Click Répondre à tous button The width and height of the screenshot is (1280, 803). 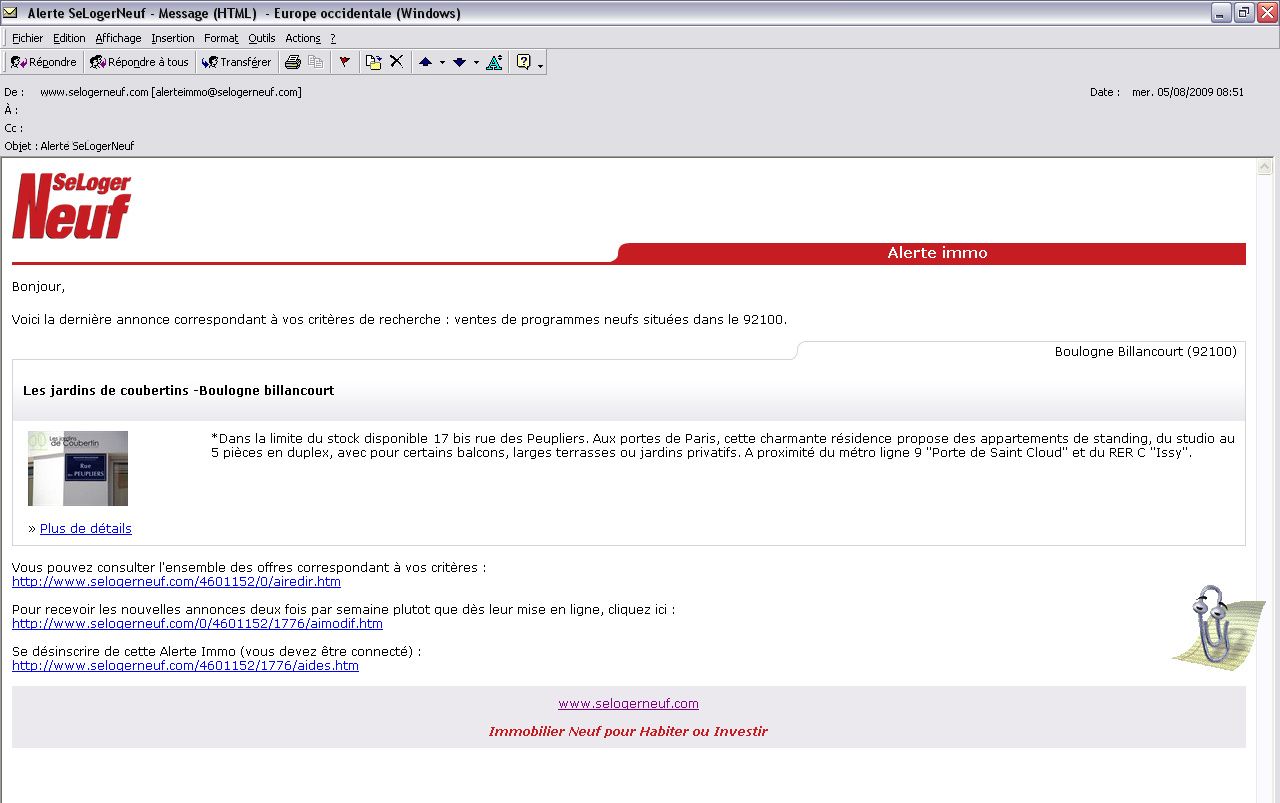coord(139,62)
